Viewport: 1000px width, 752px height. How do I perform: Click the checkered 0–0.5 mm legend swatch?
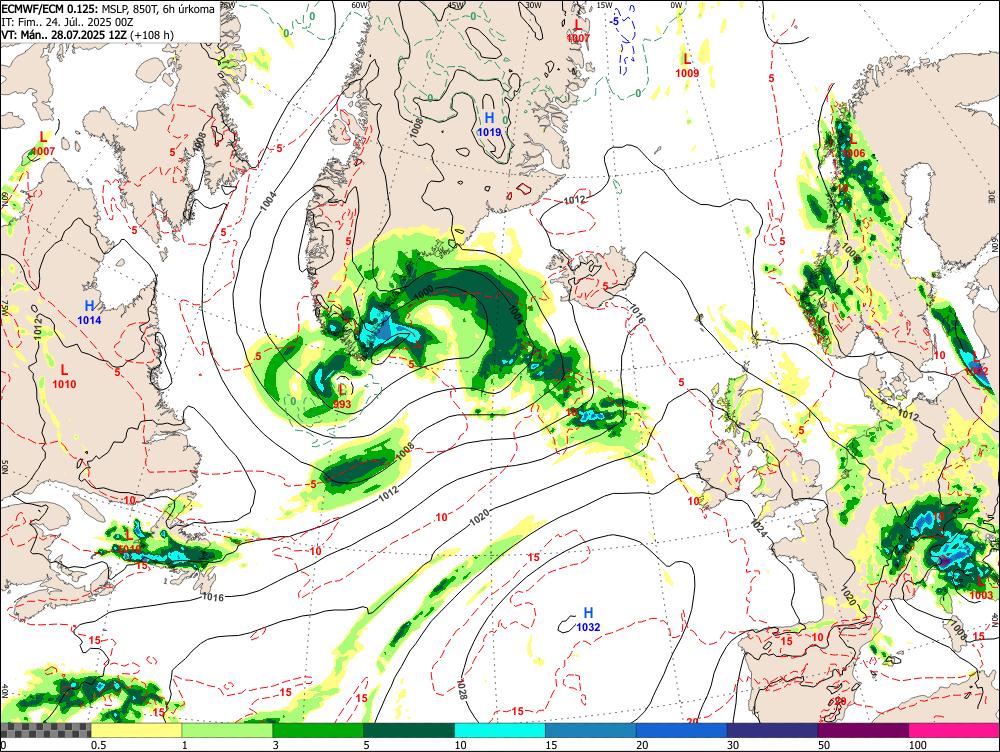coord(46,730)
